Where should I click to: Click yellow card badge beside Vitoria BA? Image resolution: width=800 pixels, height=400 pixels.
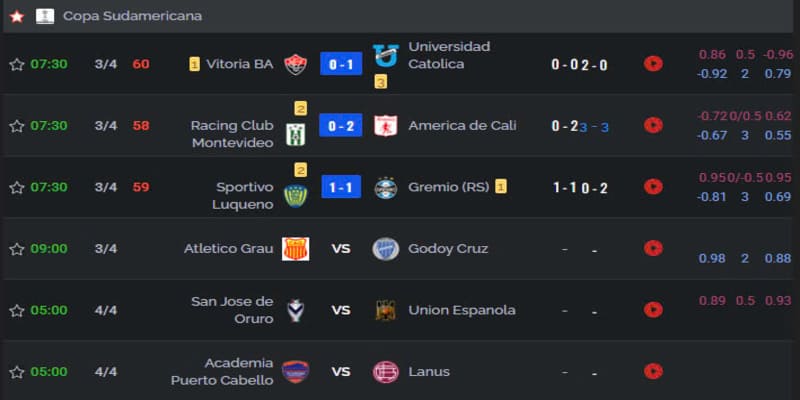tap(194, 64)
